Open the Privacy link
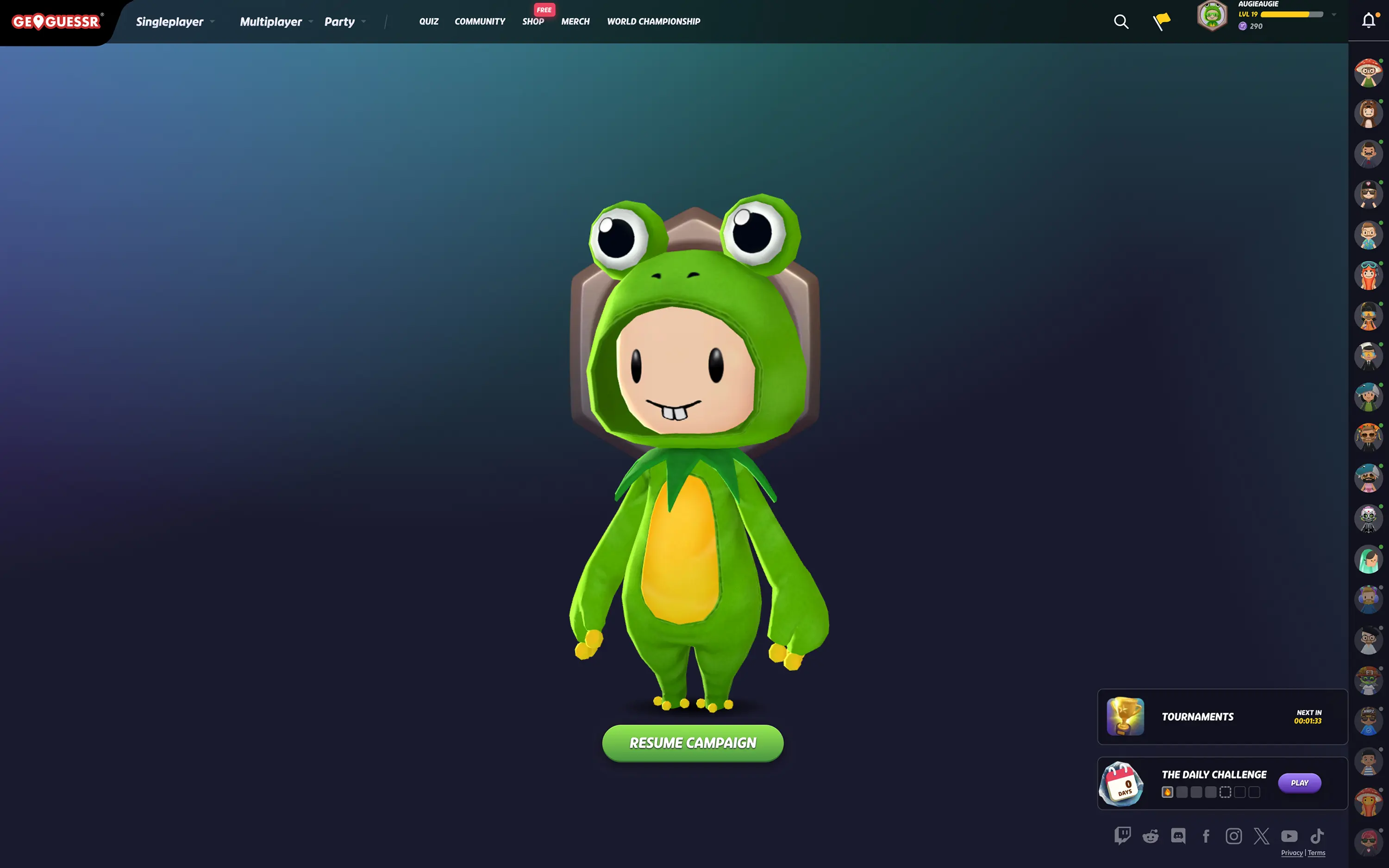This screenshot has width=1389, height=868. (1291, 853)
